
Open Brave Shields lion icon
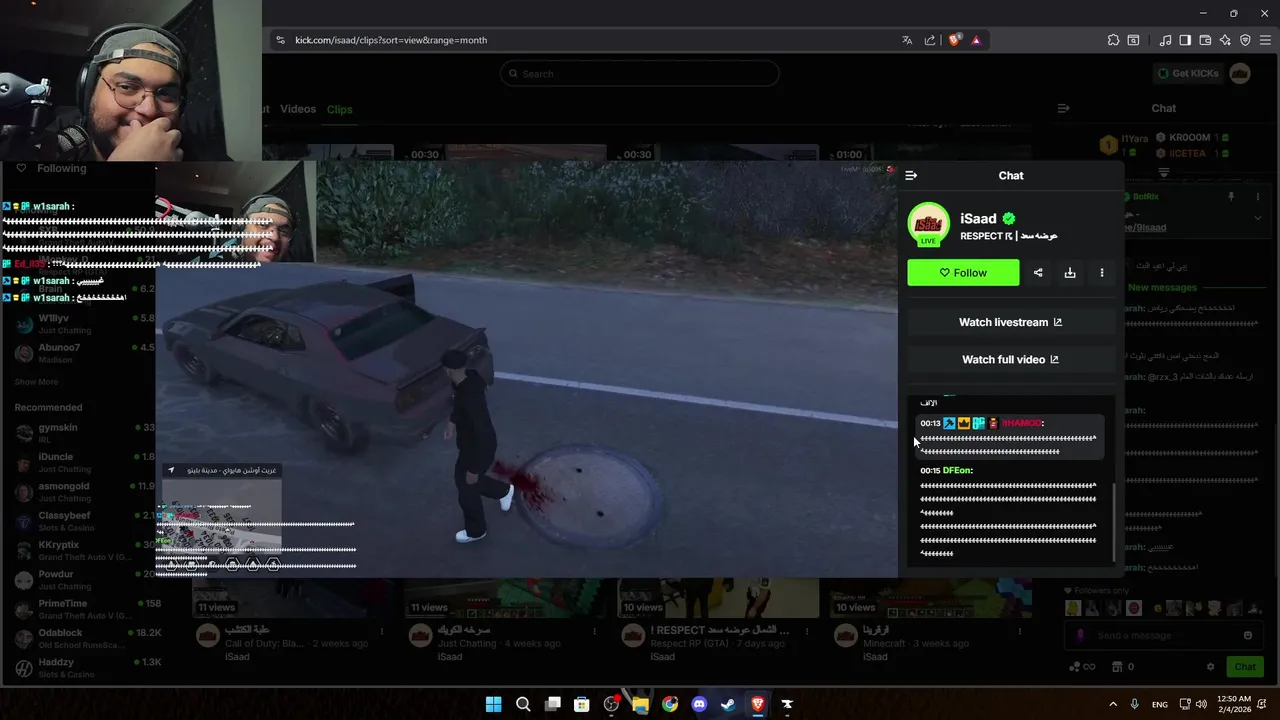coord(954,40)
